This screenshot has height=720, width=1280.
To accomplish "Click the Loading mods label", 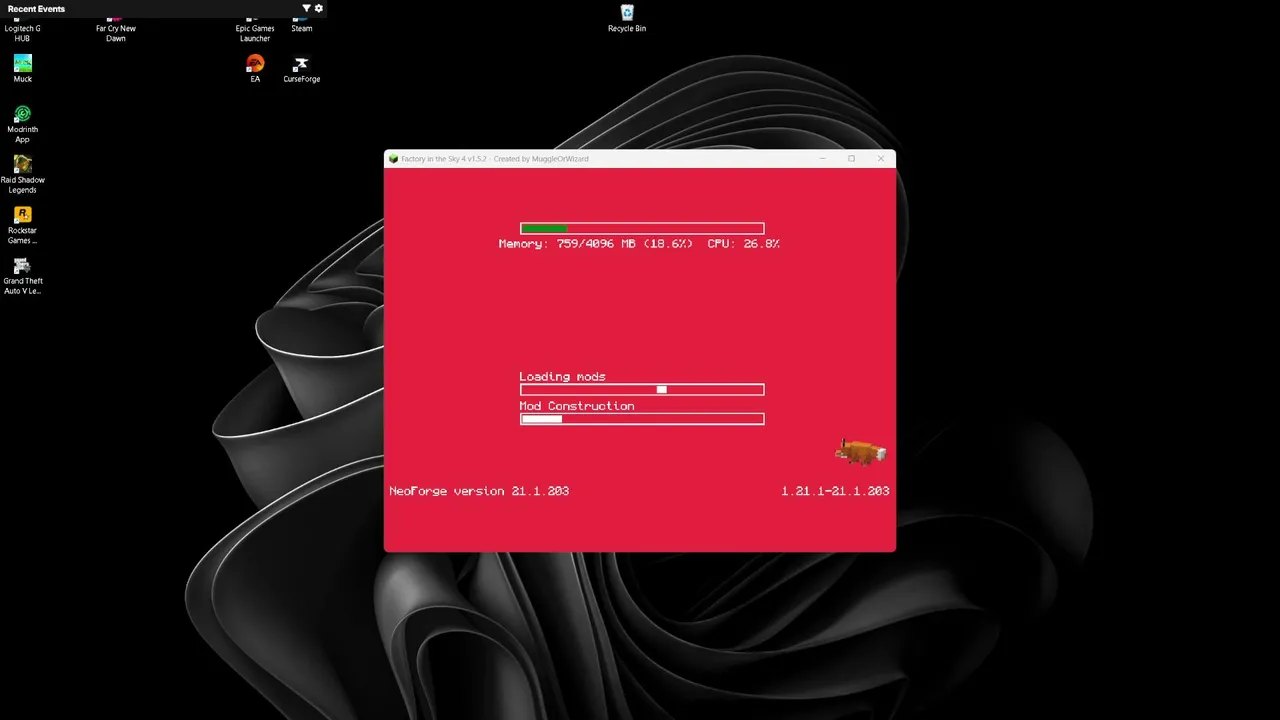I will pos(562,376).
